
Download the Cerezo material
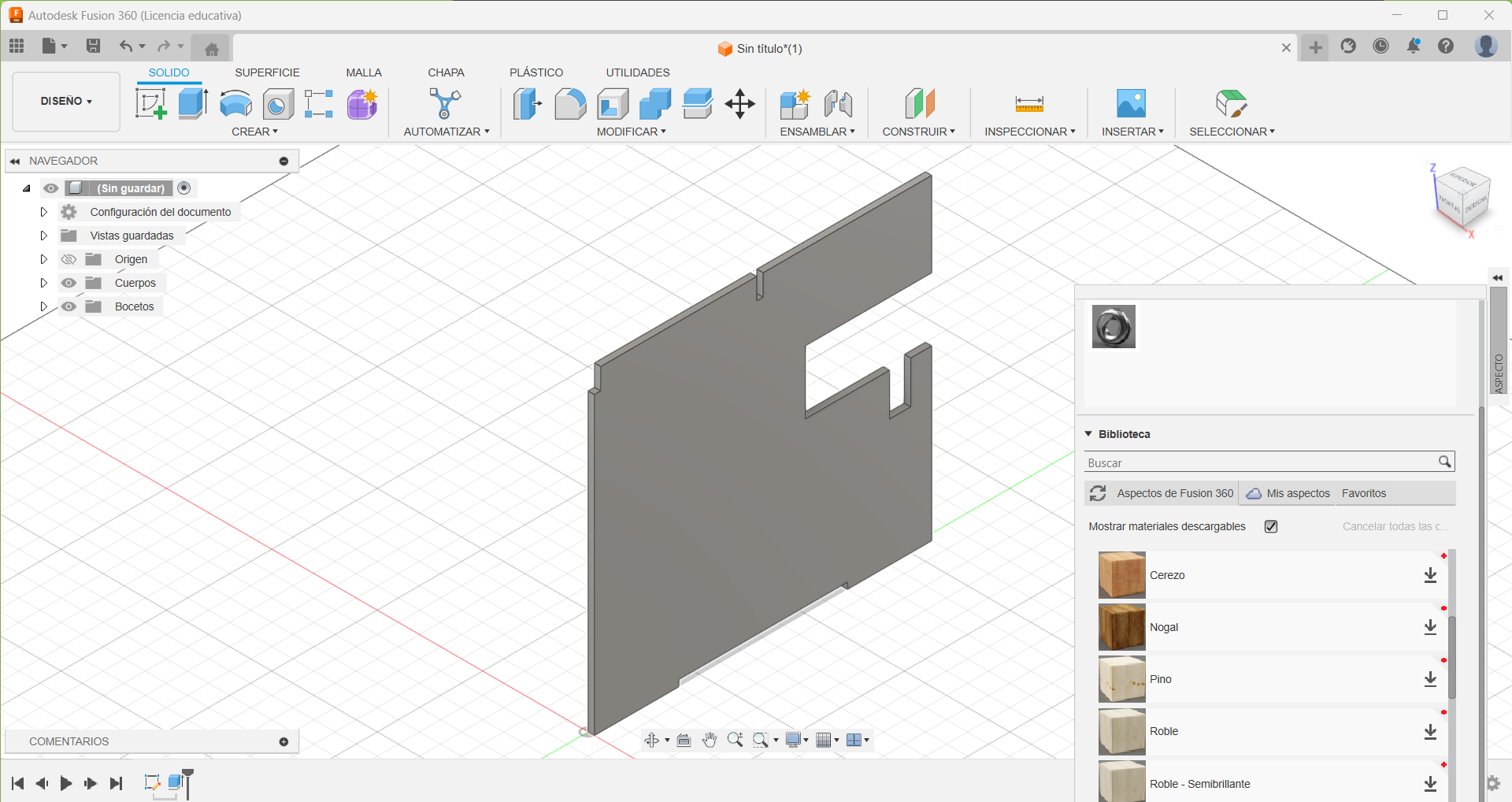click(x=1430, y=575)
